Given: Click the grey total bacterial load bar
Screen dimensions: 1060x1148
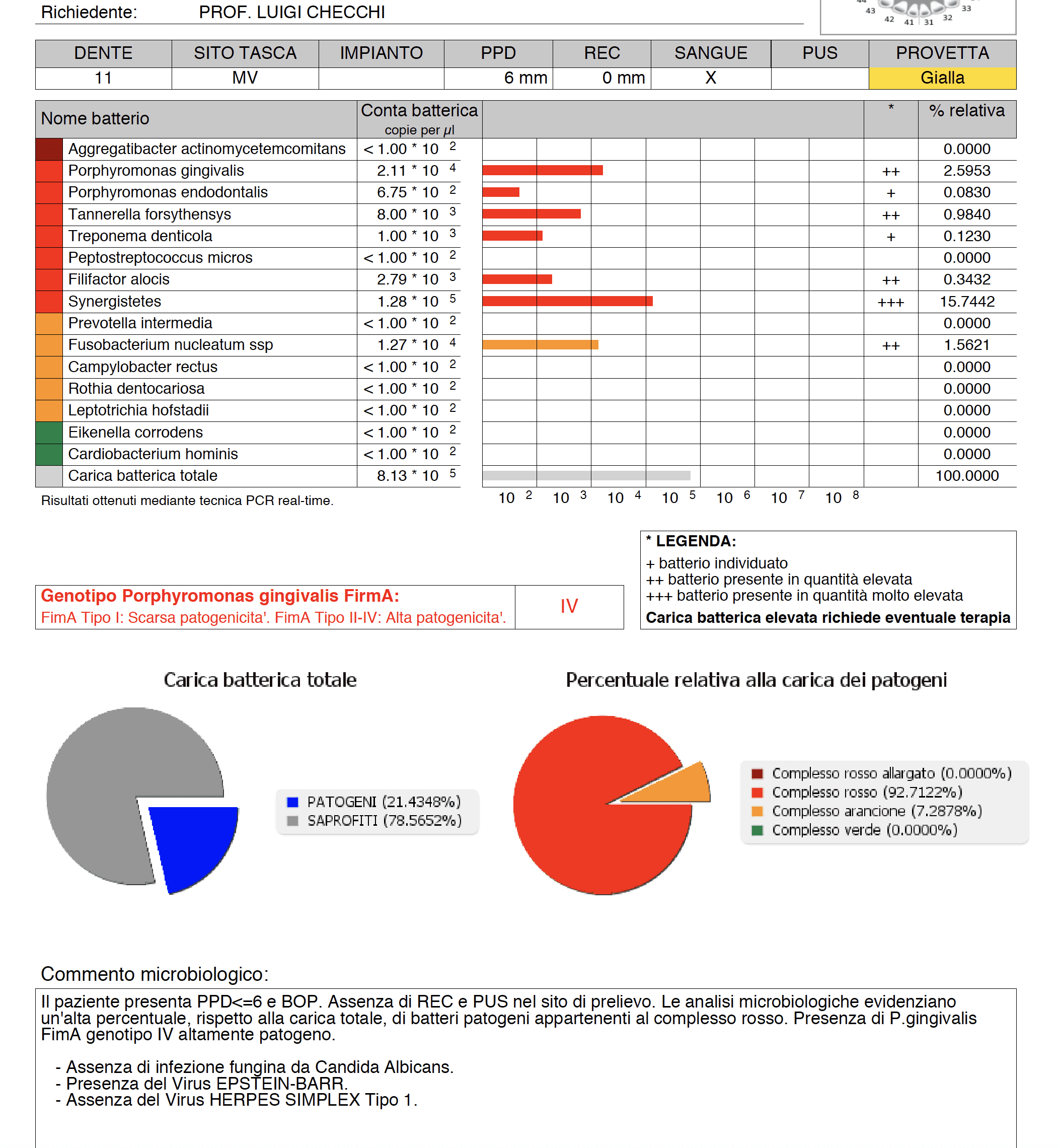Looking at the screenshot, I should tap(586, 476).
